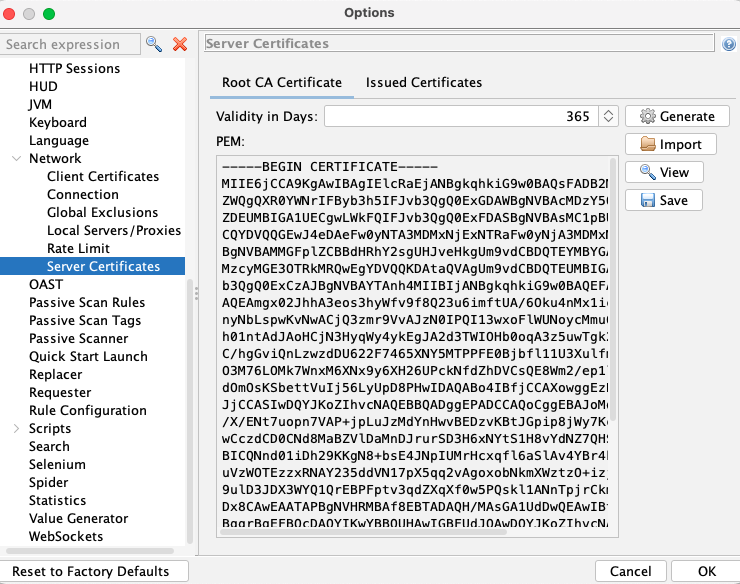Import a root CA certificate
The image size is (740, 584).
[671, 144]
